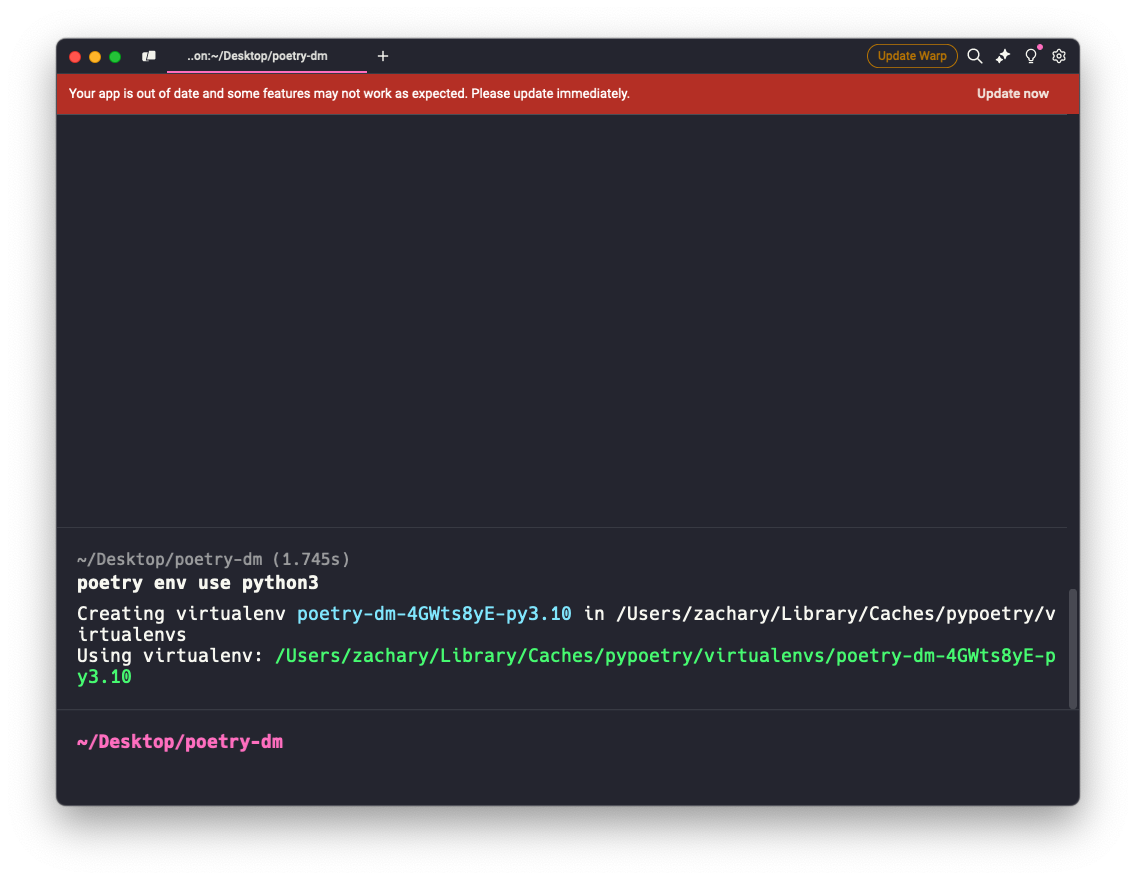
Task: Click the terminal output scrollbar
Action: click(1072, 649)
